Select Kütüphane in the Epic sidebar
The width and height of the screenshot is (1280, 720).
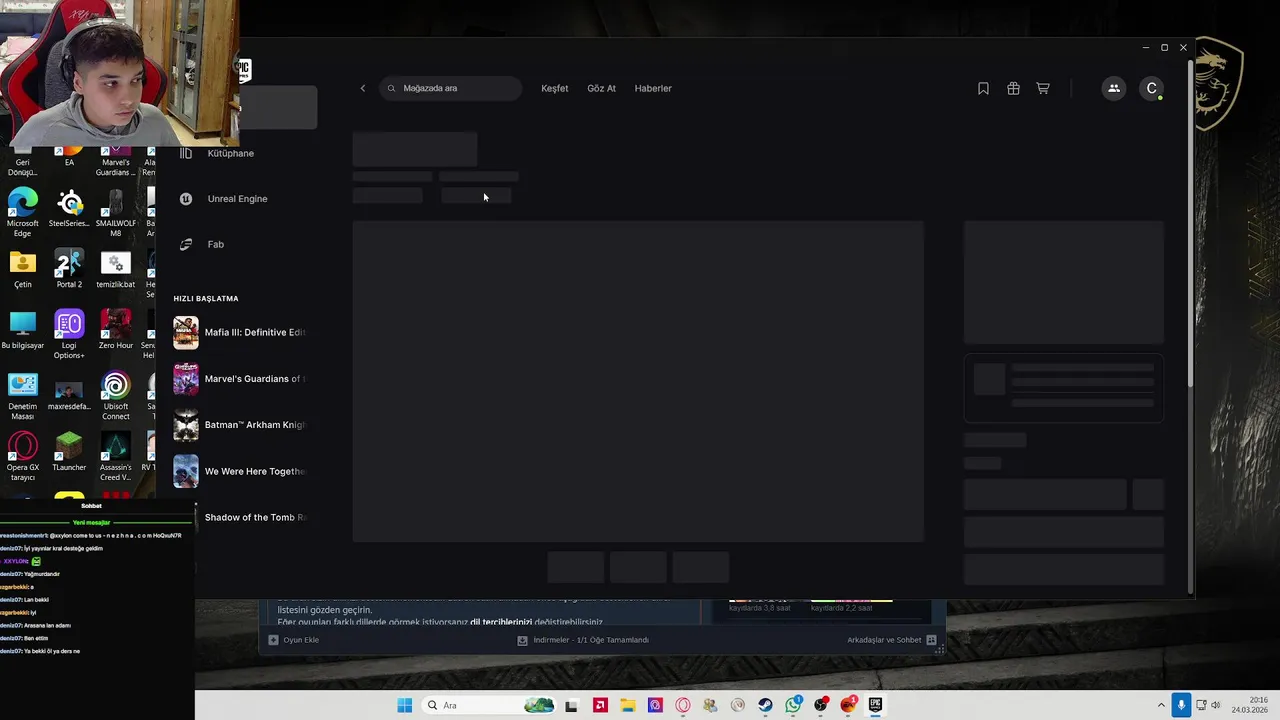(230, 153)
